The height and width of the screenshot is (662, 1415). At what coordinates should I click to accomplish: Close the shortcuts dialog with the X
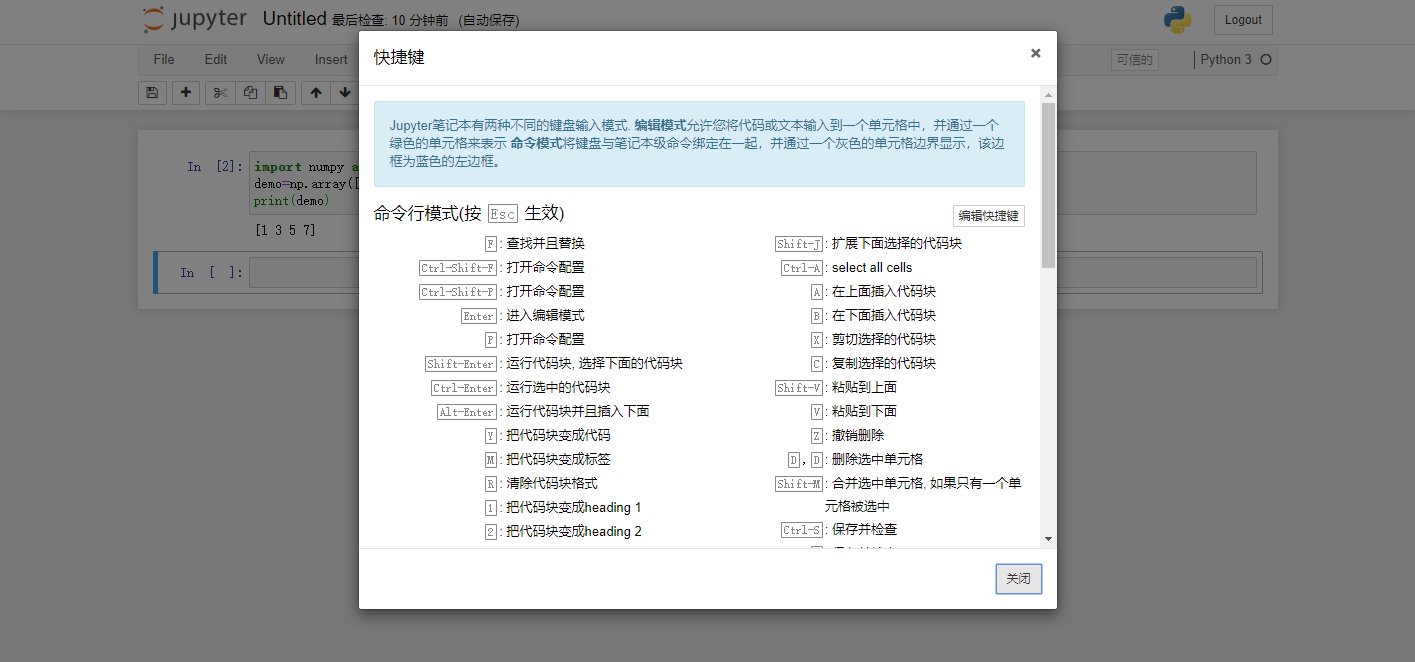click(x=1036, y=53)
